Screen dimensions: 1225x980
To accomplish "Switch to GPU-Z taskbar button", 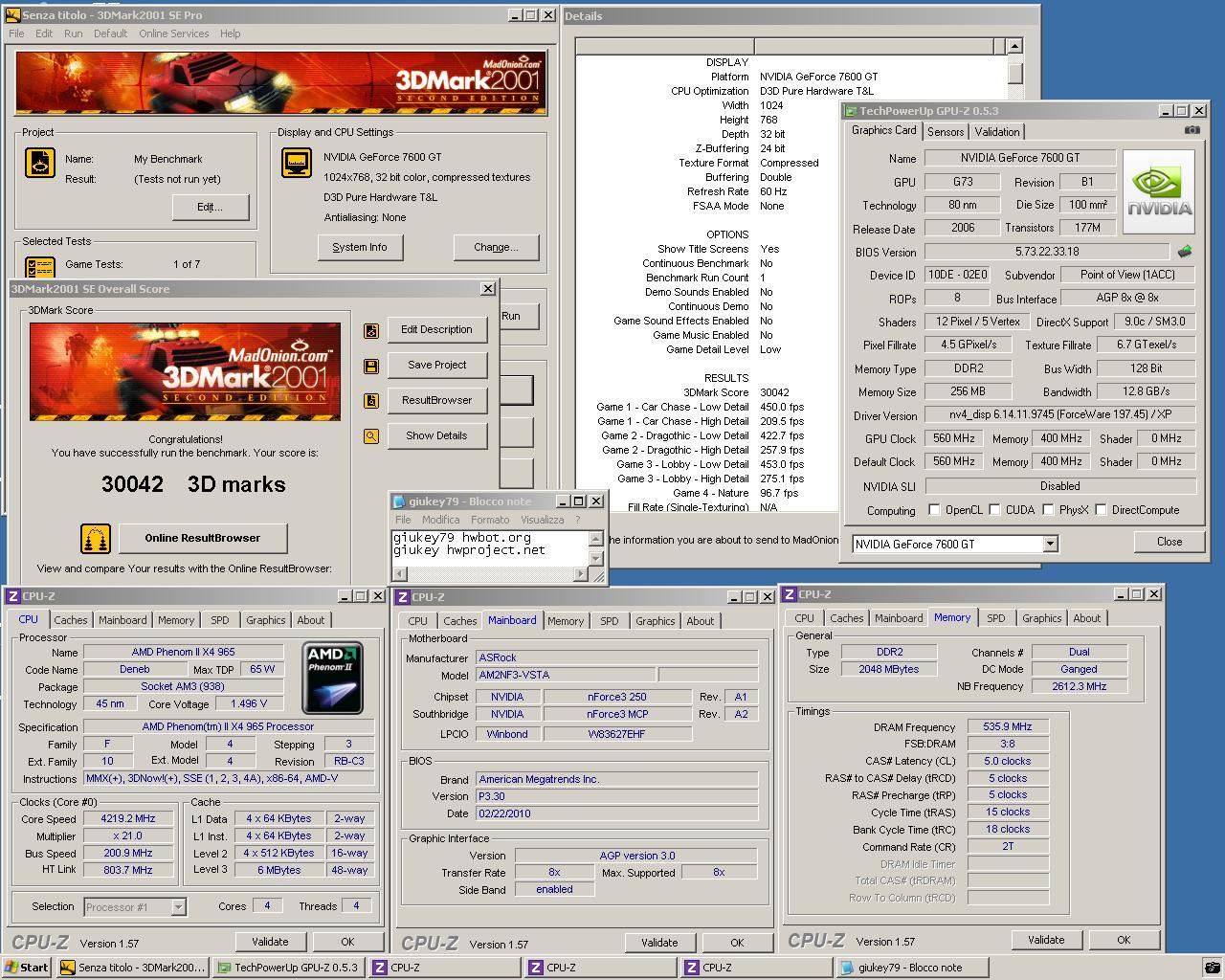I will [288, 968].
